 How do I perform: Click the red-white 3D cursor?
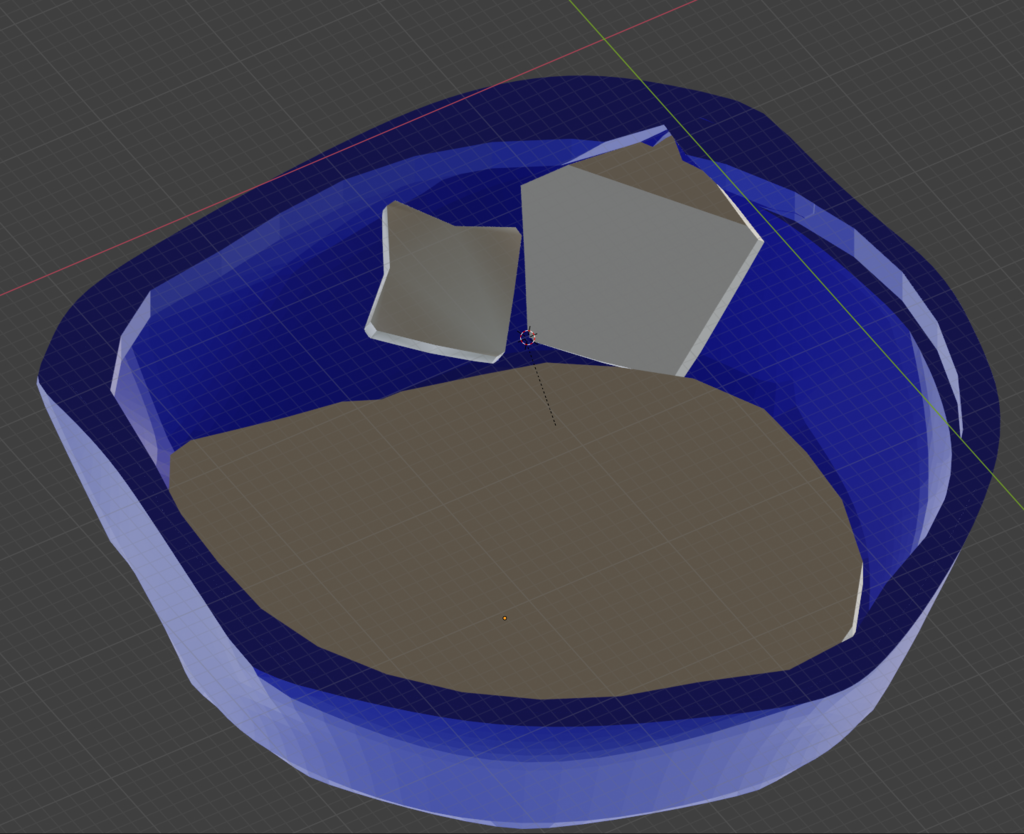coord(528,337)
